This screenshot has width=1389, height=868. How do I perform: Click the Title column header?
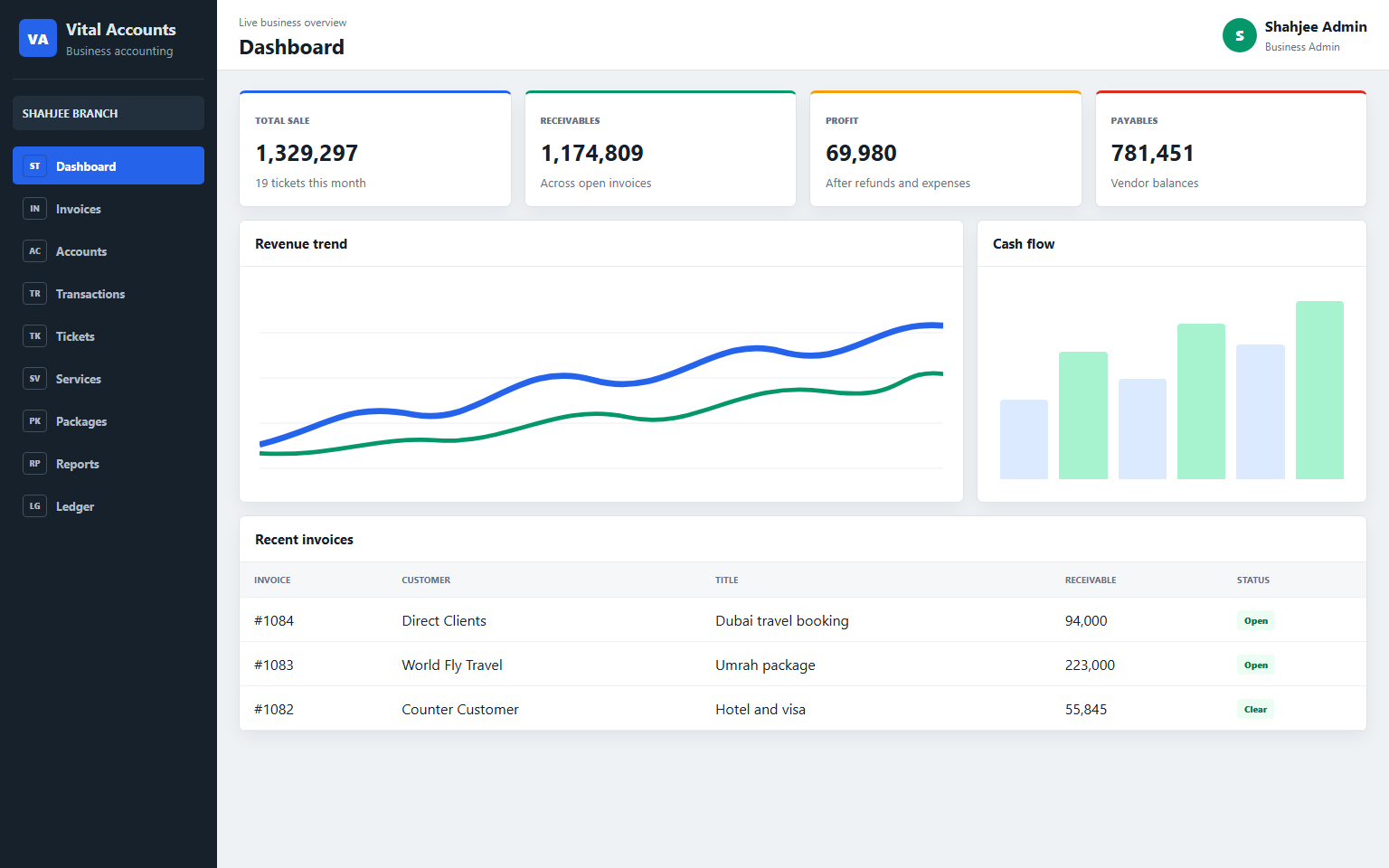pos(727,580)
